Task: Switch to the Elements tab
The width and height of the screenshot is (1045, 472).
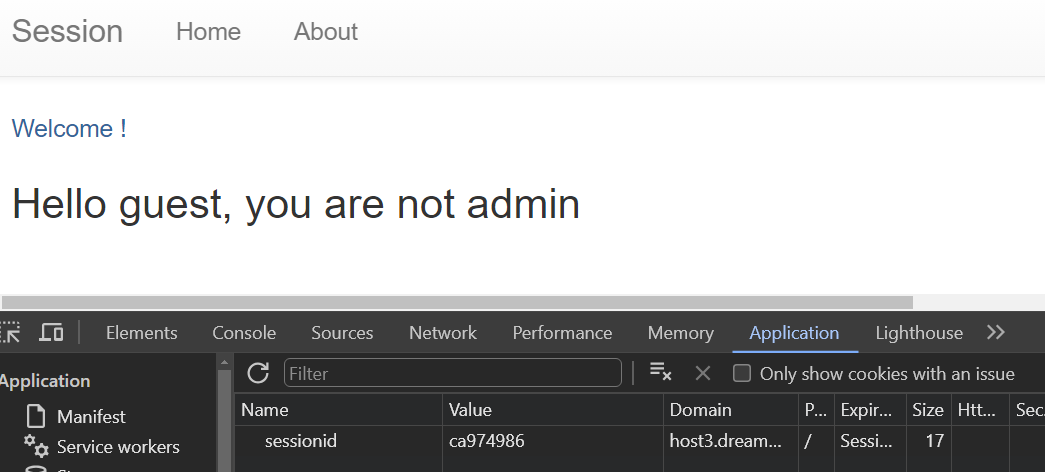Action: point(141,333)
